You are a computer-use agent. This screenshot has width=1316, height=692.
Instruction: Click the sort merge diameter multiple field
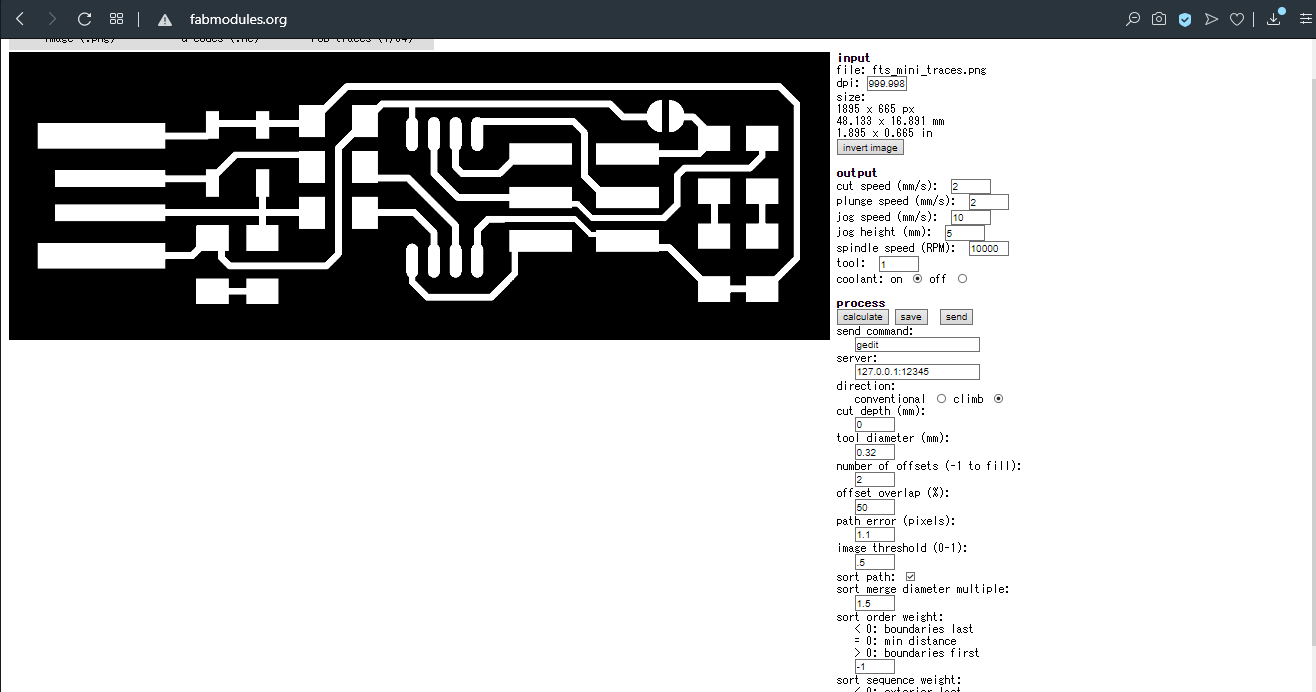pos(875,603)
